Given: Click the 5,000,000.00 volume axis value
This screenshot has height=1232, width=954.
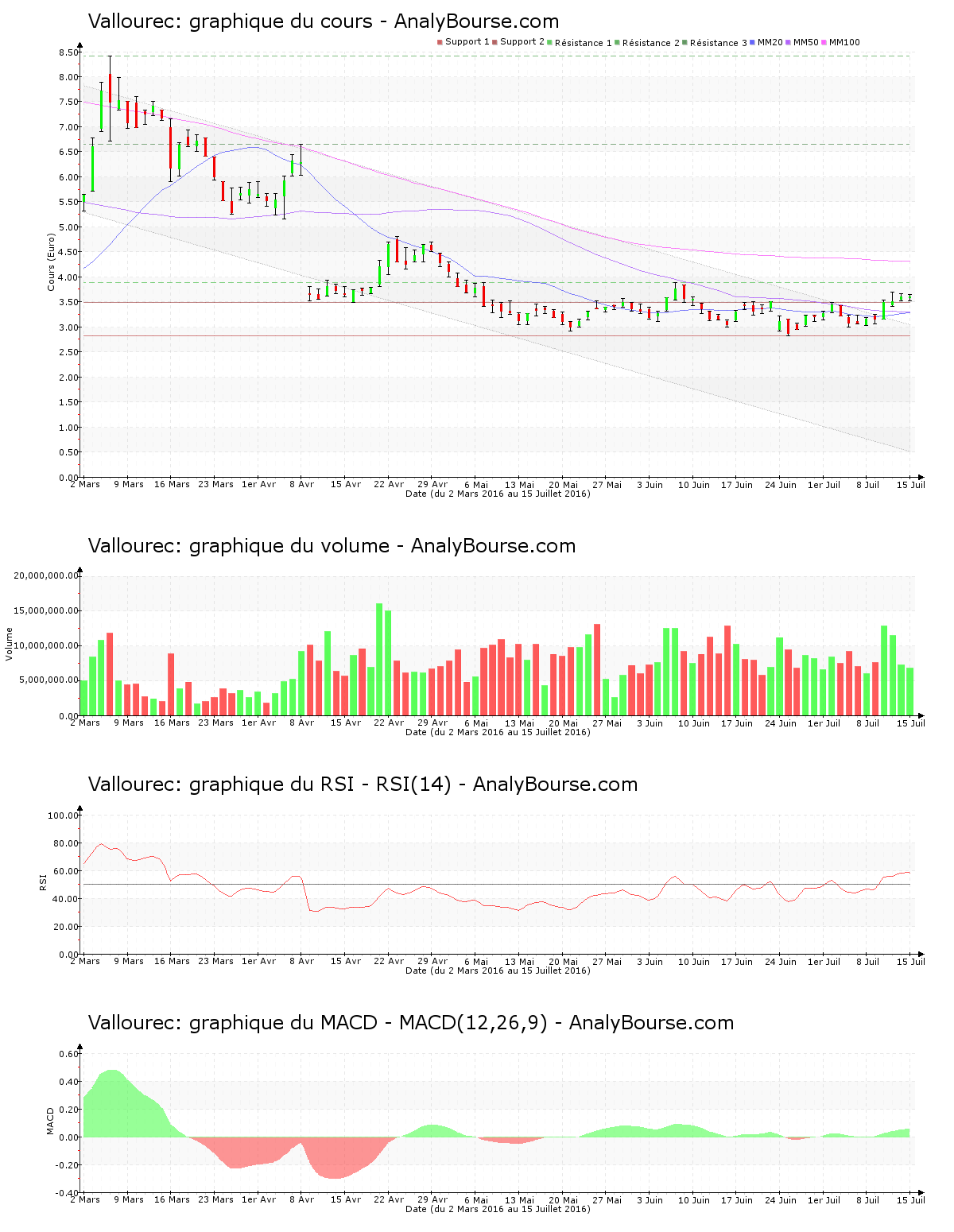Looking at the screenshot, I should [48, 680].
